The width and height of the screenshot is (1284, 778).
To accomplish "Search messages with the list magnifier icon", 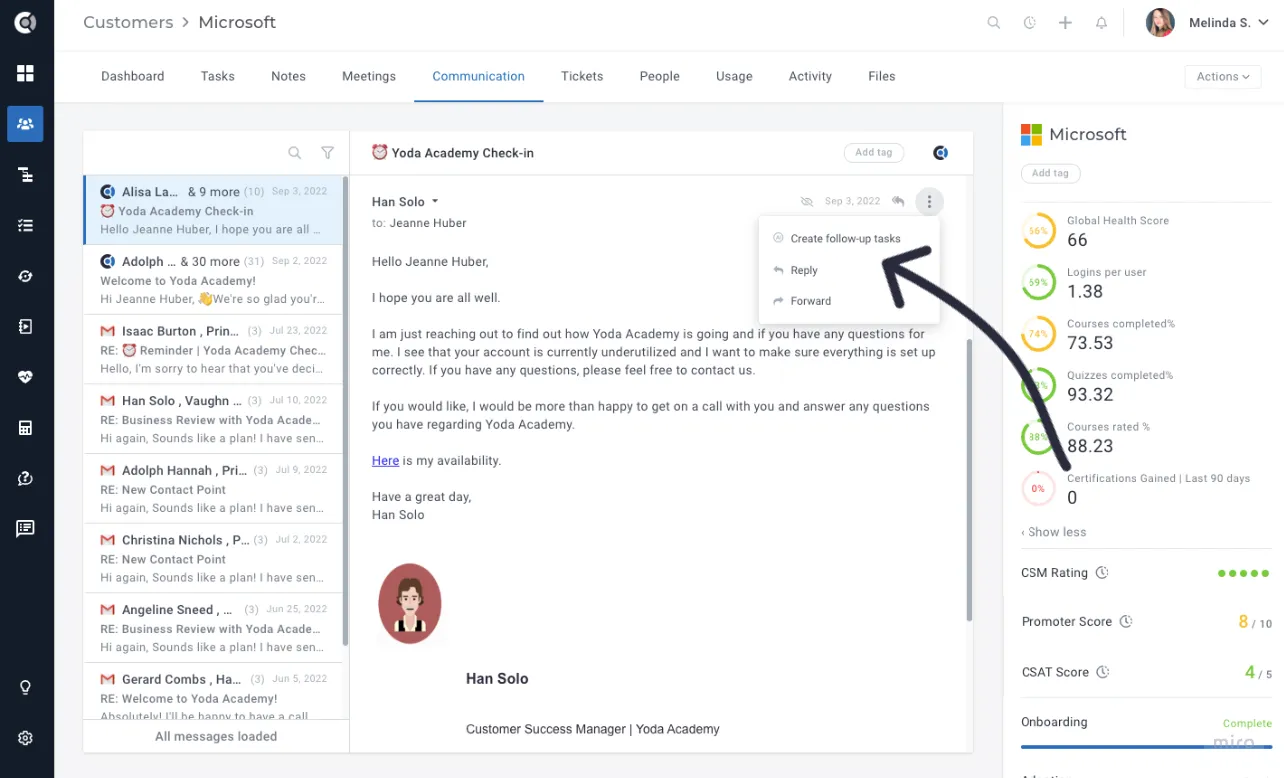I will pos(295,153).
